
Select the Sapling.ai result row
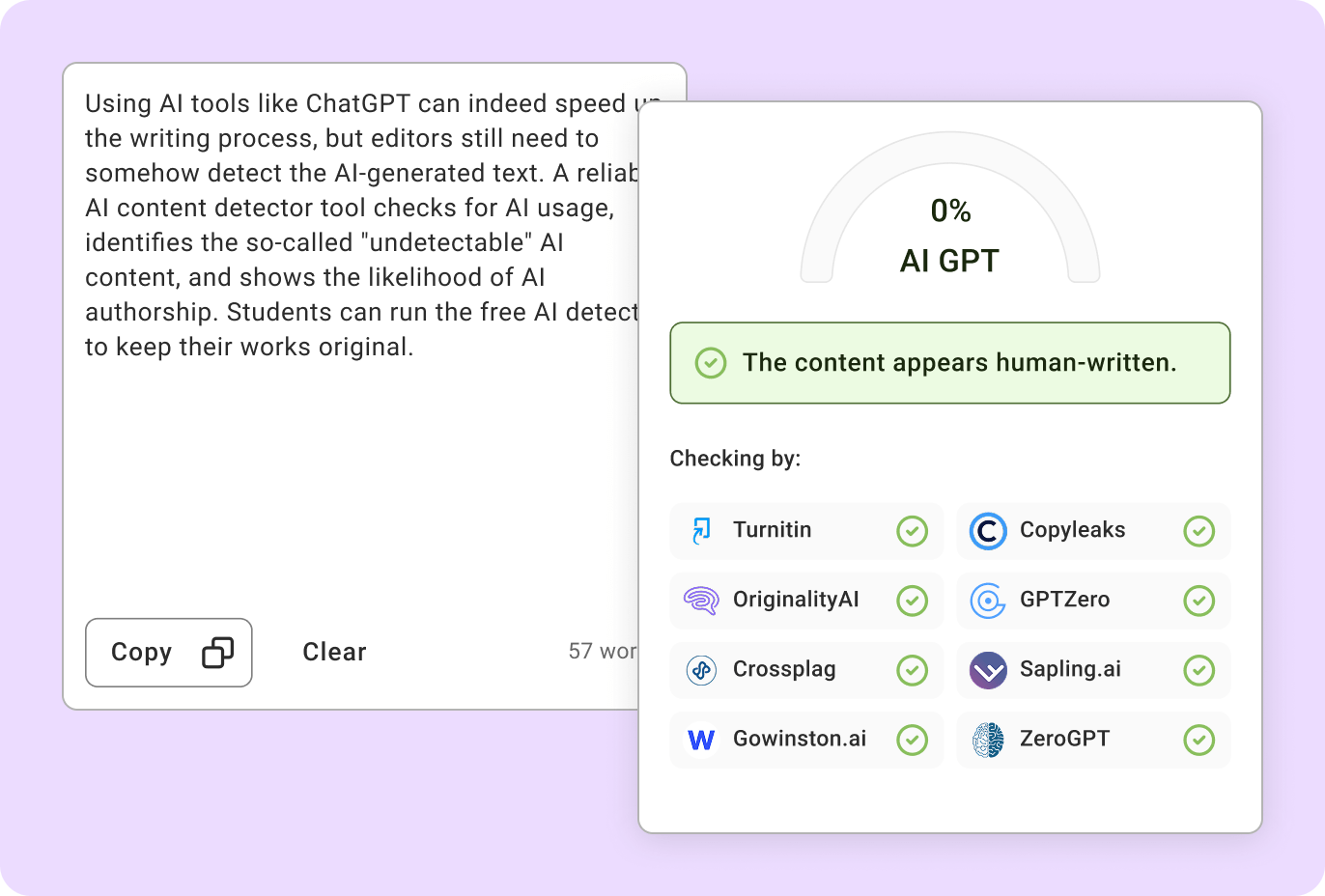(1093, 669)
